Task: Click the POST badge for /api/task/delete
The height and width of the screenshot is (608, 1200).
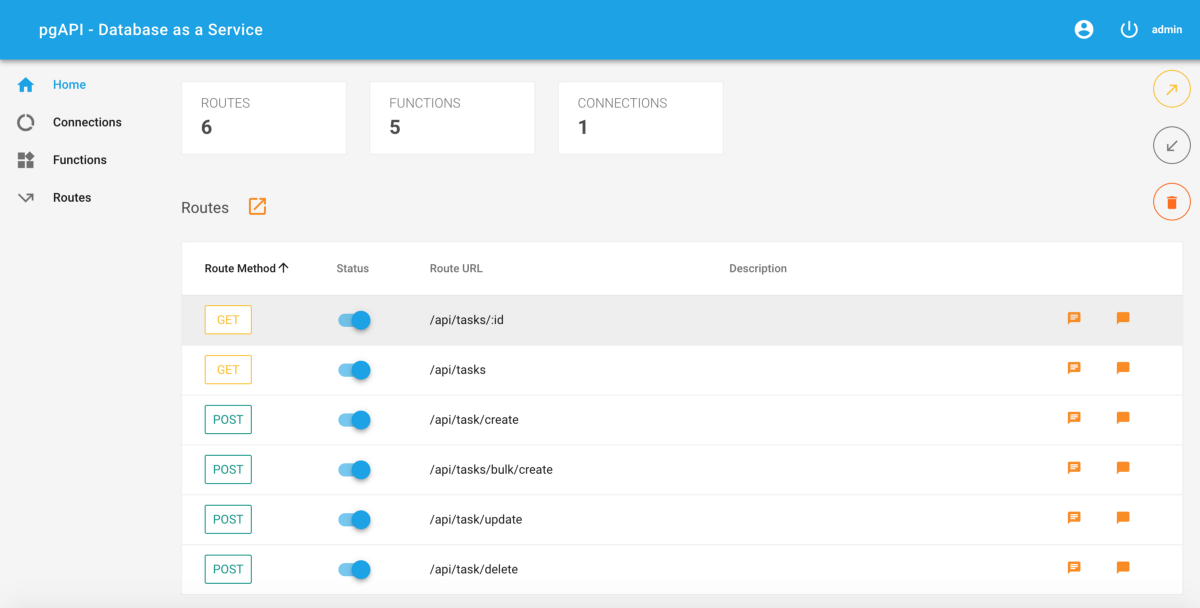Action: pos(228,569)
